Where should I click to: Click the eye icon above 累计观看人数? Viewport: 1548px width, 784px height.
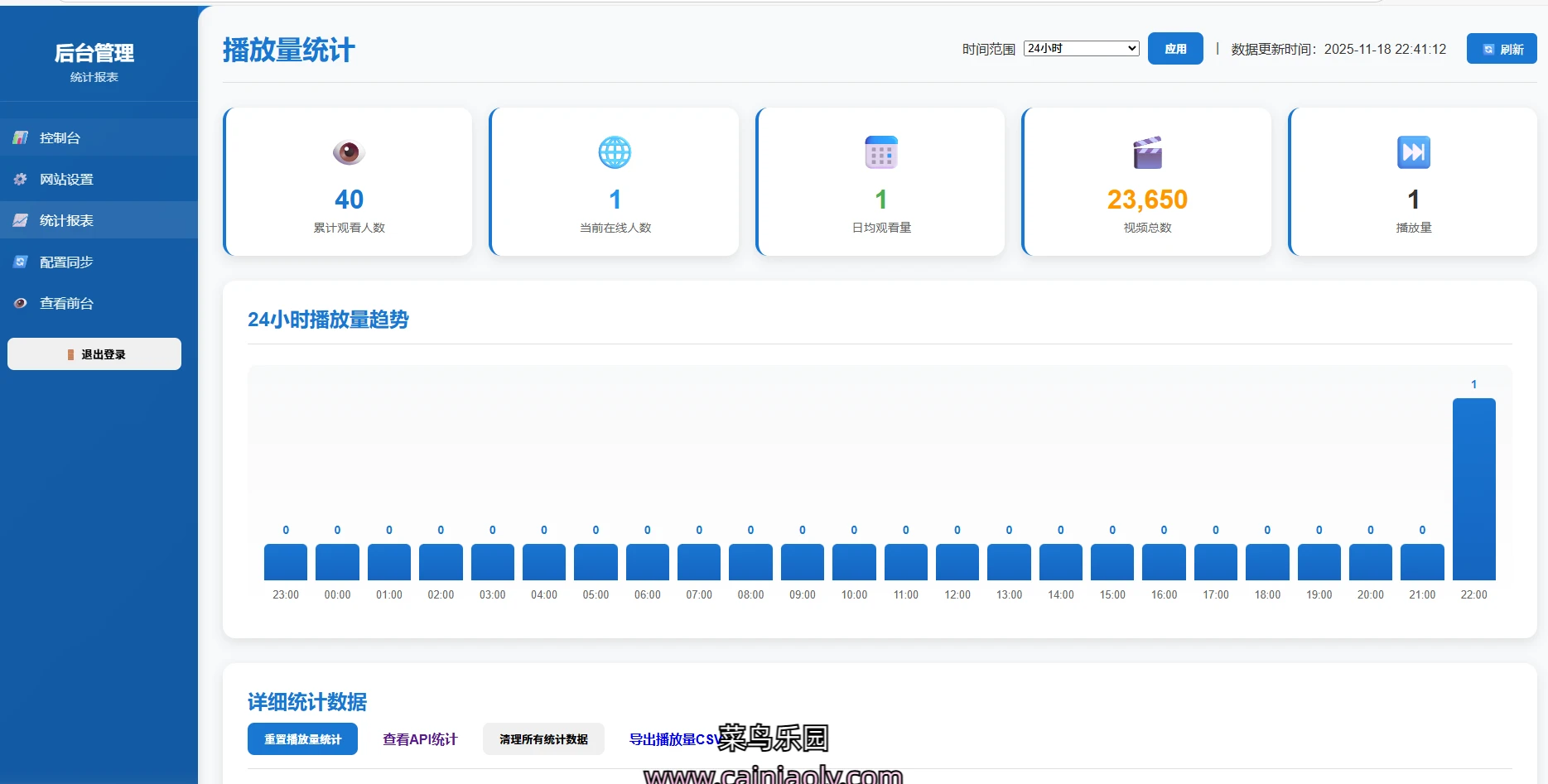349,152
